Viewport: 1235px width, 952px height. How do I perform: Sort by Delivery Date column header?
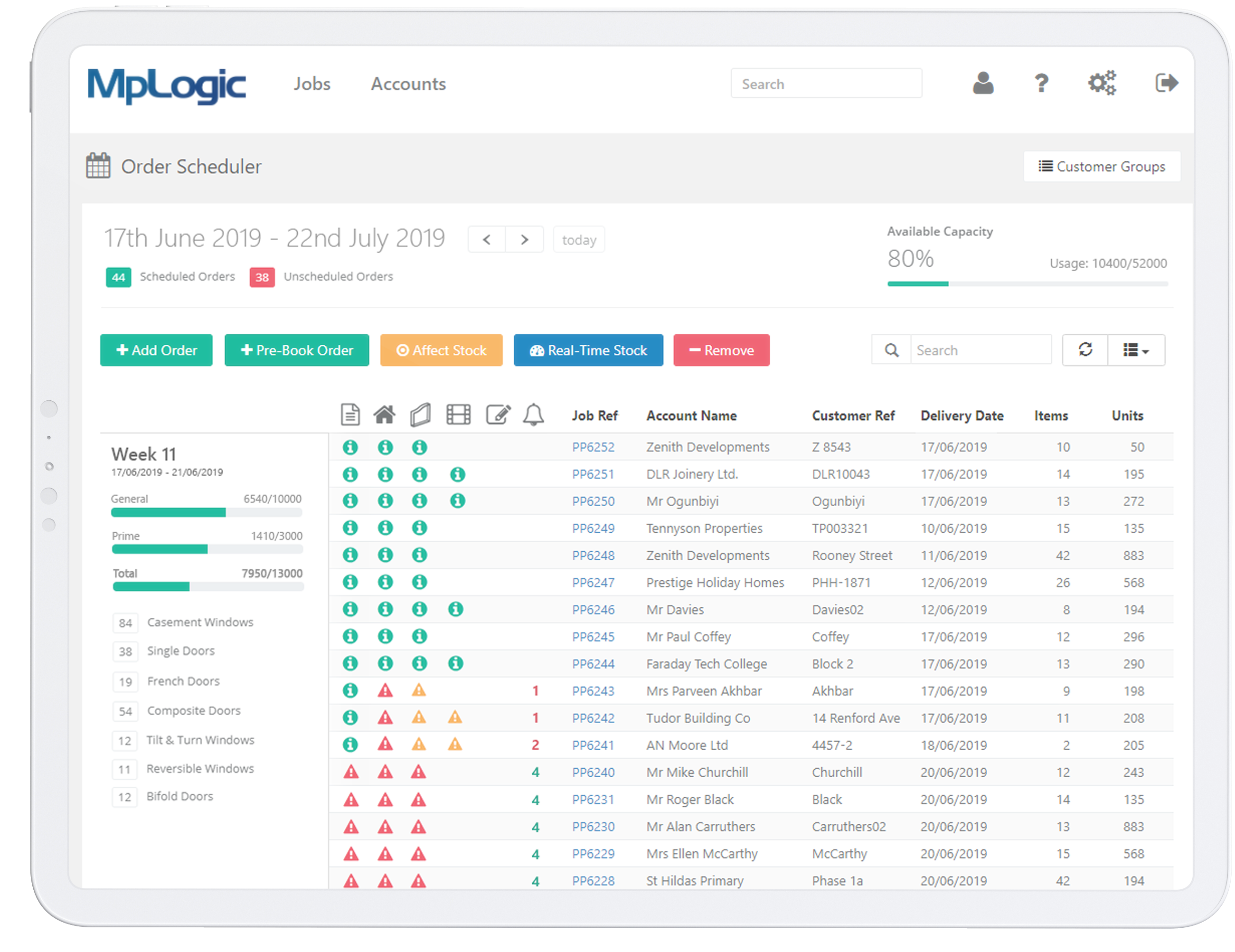click(x=962, y=415)
